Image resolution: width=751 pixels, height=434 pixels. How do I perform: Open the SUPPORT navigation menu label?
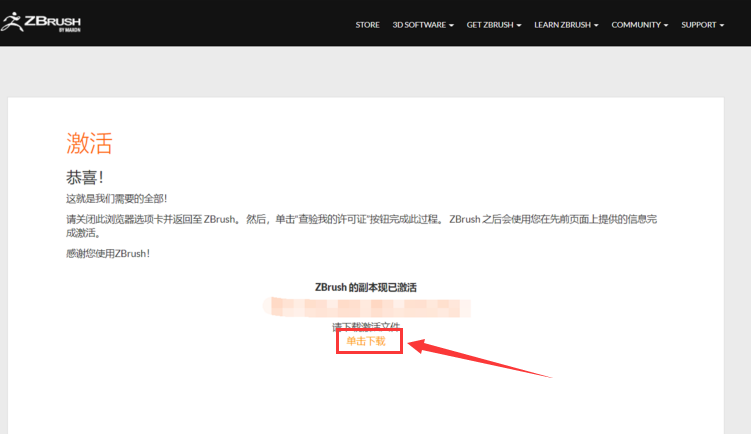698,24
